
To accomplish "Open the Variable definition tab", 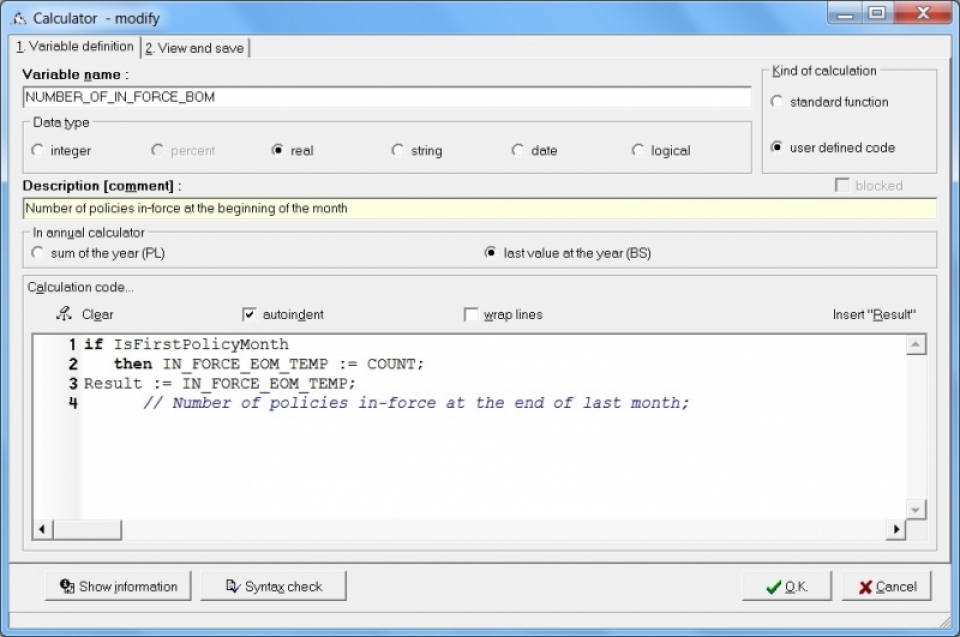I will click(74, 47).
